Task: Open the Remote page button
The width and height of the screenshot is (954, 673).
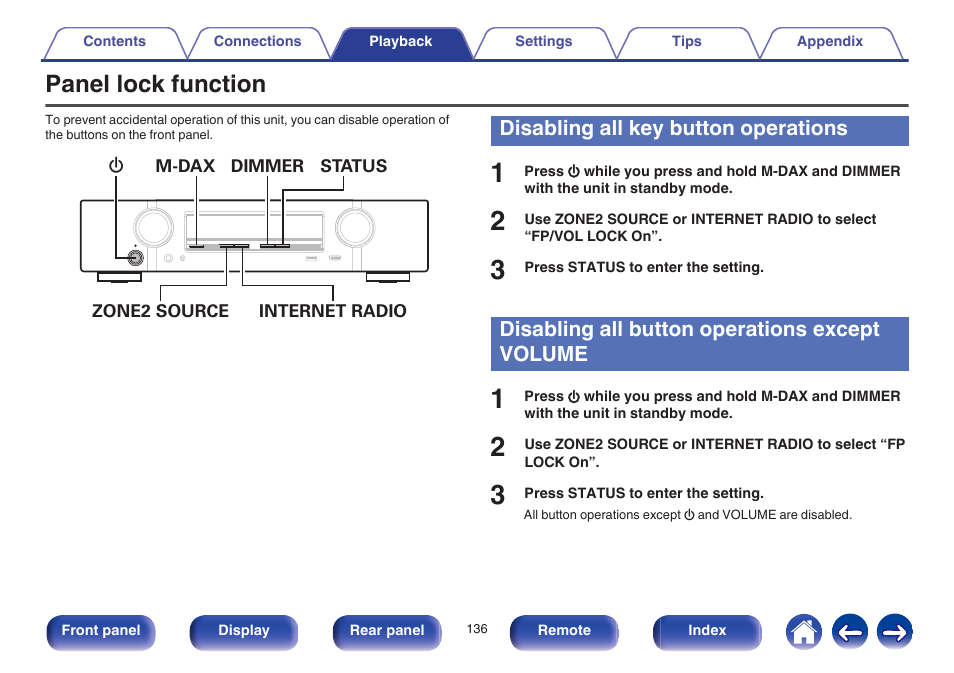Action: 564,632
